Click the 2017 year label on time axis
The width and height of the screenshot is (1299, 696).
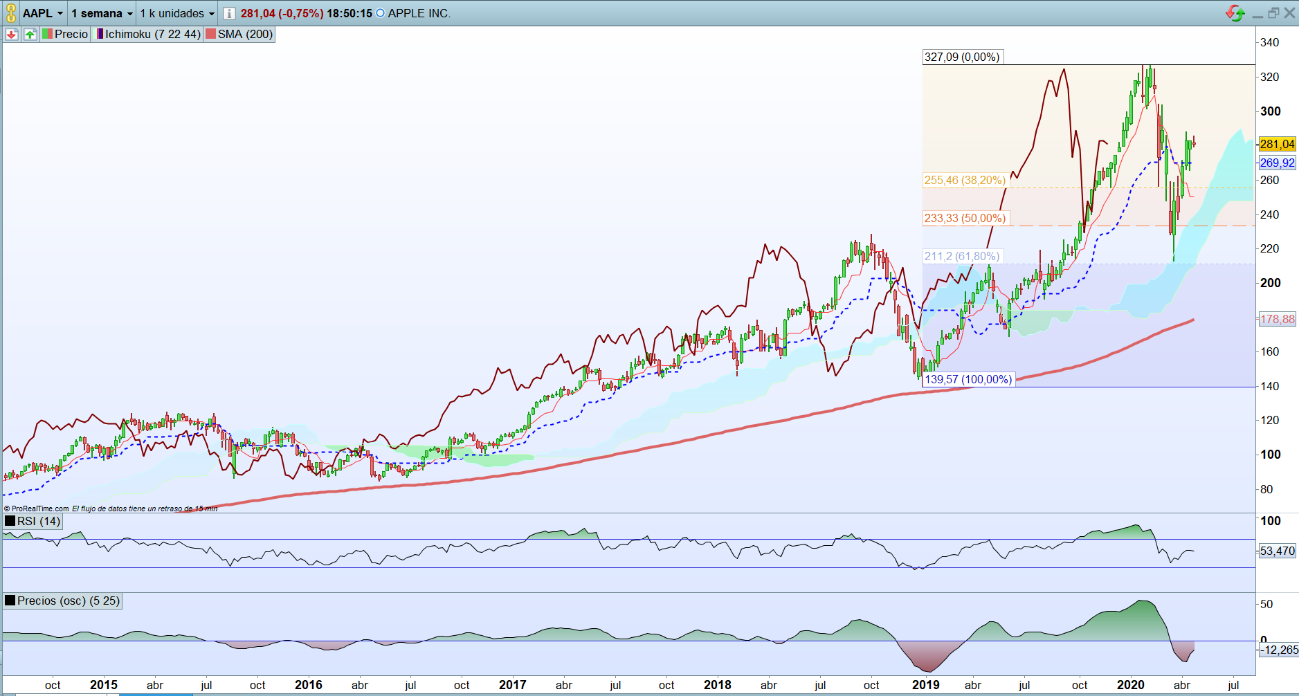click(512, 685)
